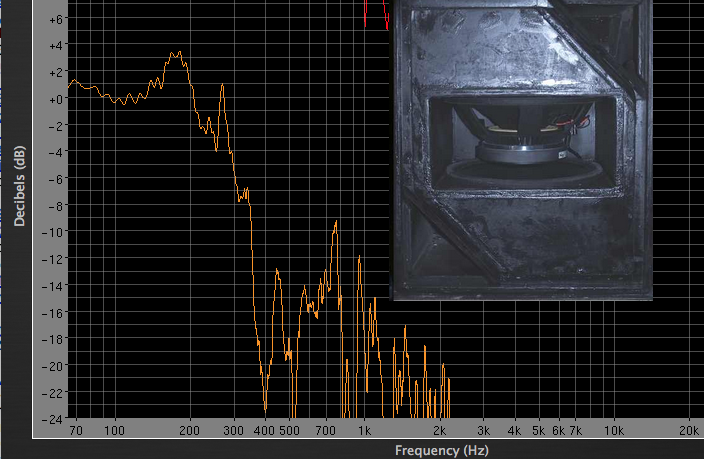The height and width of the screenshot is (459, 704).
Task: Select the "-6" decibel axis label
Action: (56, 180)
